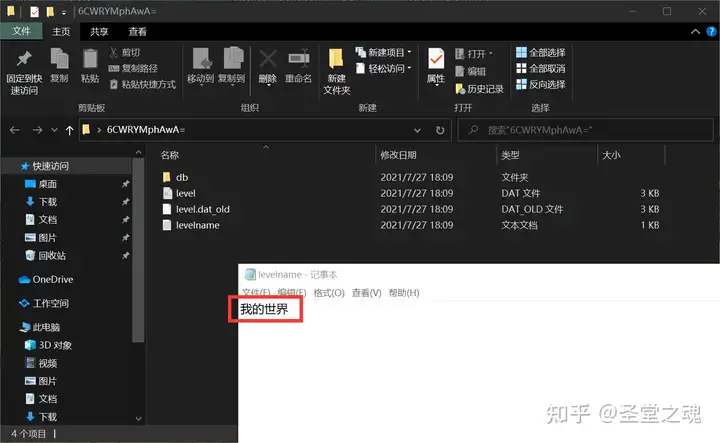Screen dimensions: 720x443
Task: Click Invert selection (反向选择)
Action: coord(540,84)
